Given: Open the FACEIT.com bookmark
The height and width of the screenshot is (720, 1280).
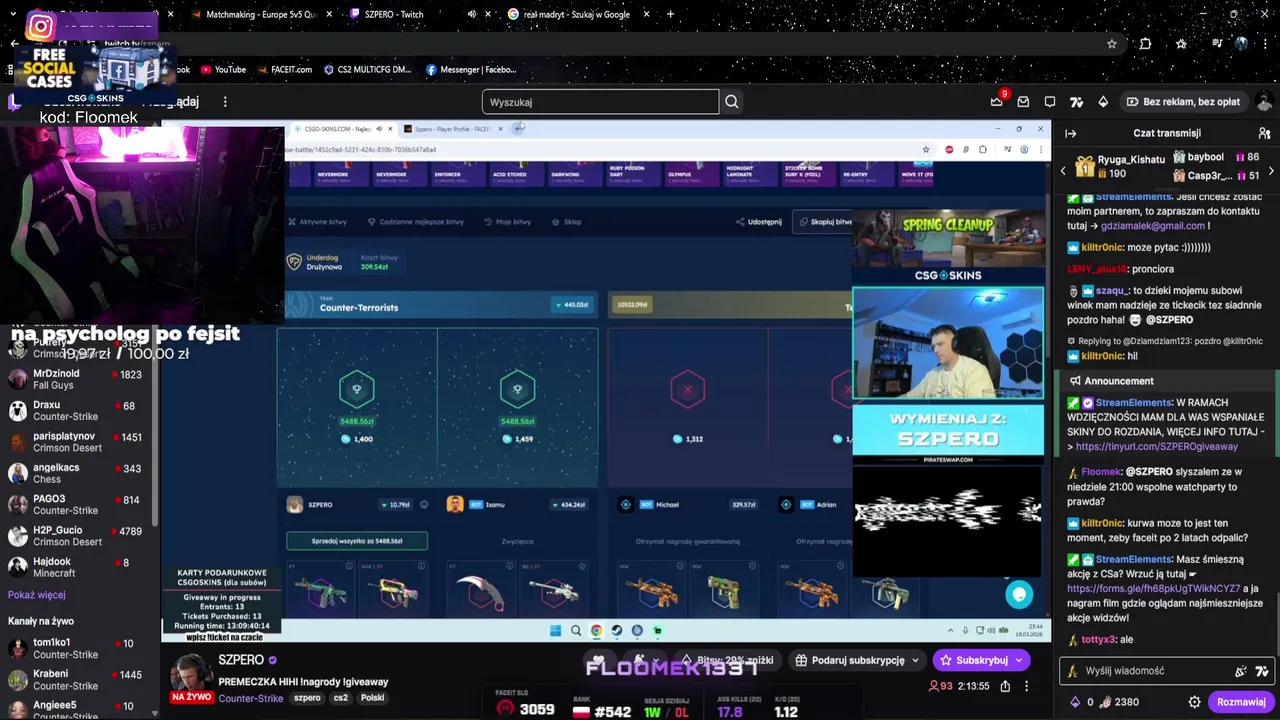Looking at the screenshot, I should tap(284, 69).
